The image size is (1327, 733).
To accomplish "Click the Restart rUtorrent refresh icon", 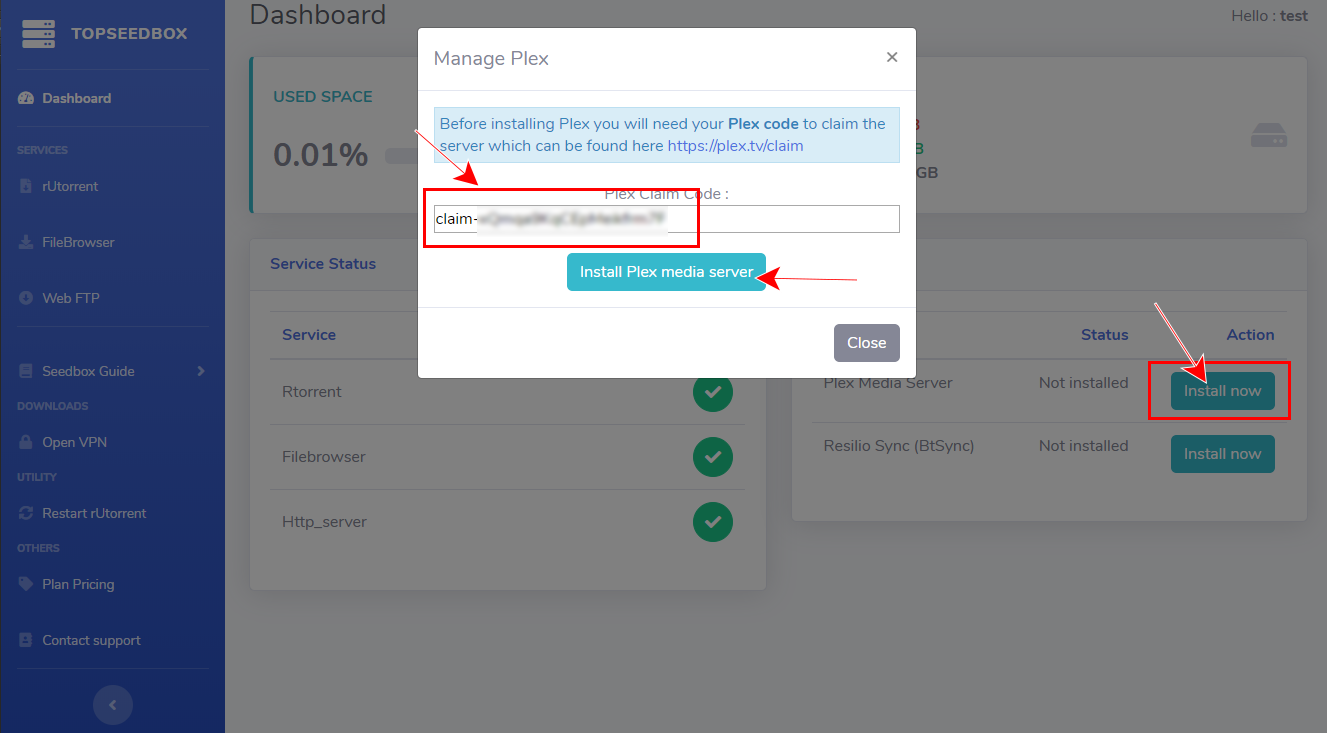I will [x=26, y=513].
